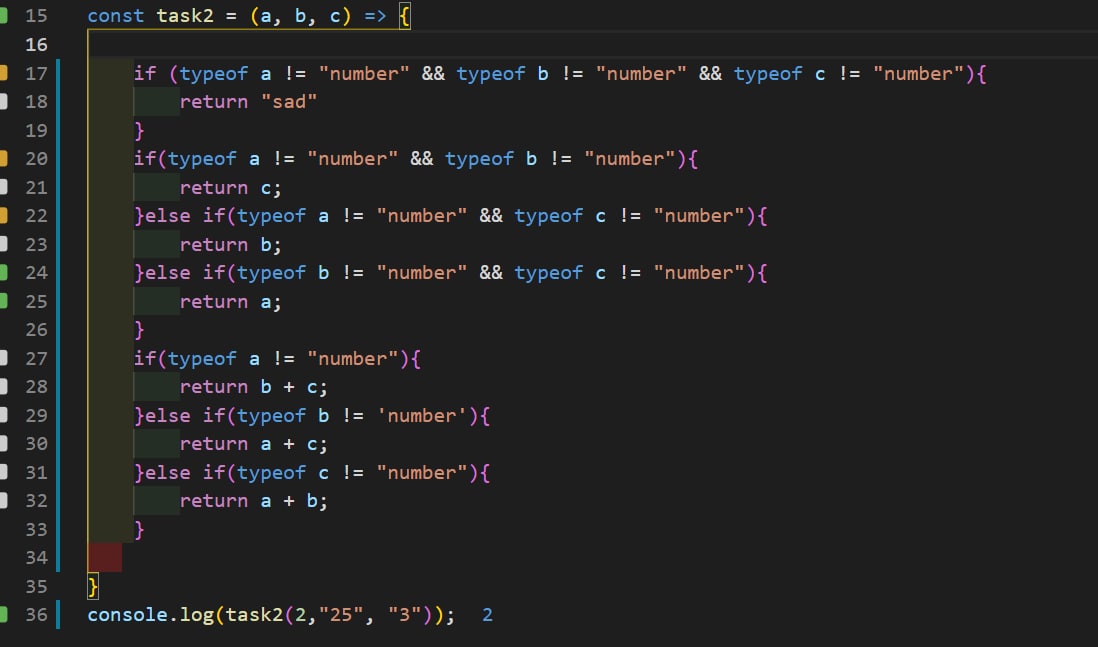
Task: Click the task2 call inside console.log
Action: (x=253, y=615)
